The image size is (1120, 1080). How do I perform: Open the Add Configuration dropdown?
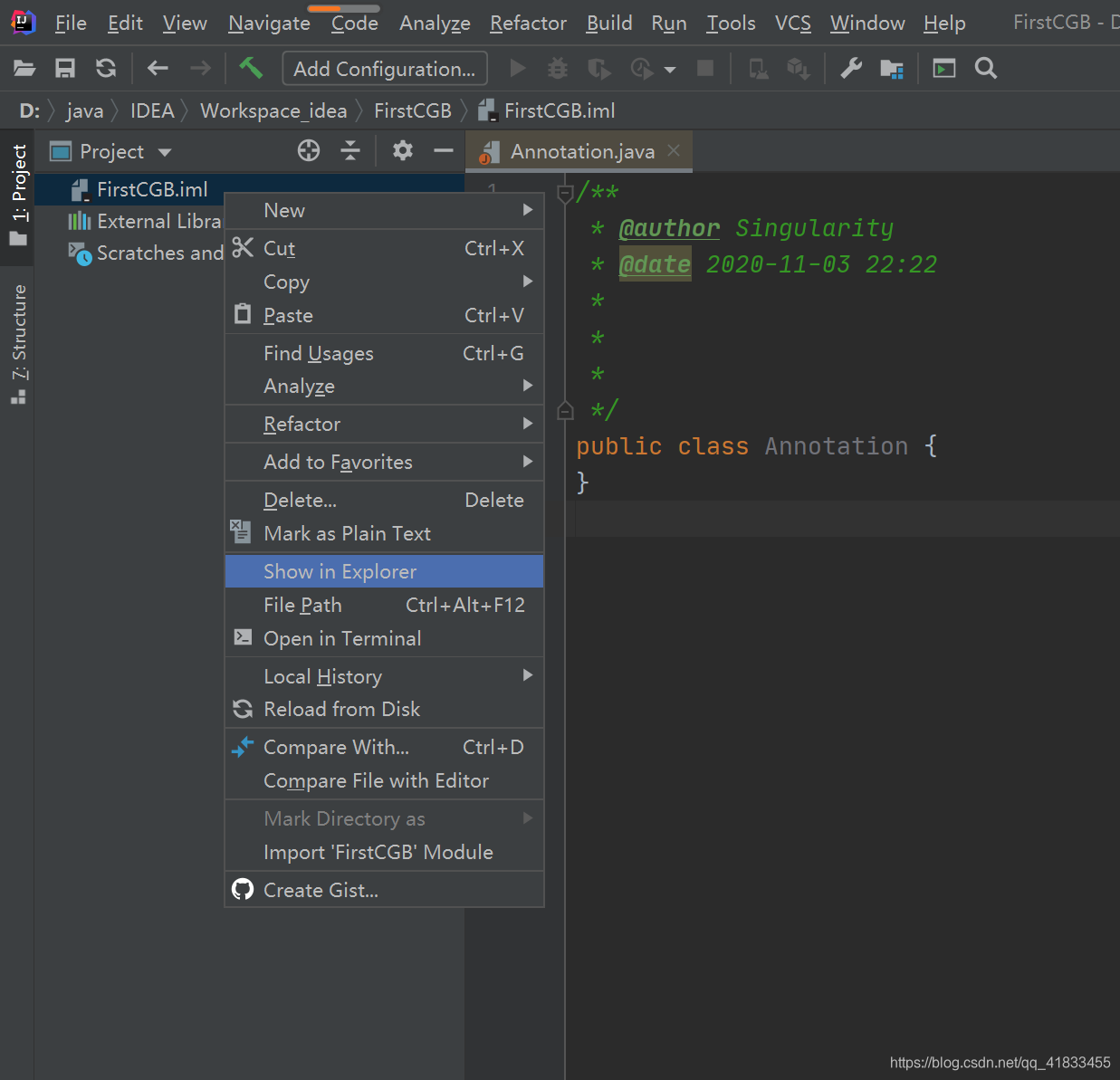(385, 69)
